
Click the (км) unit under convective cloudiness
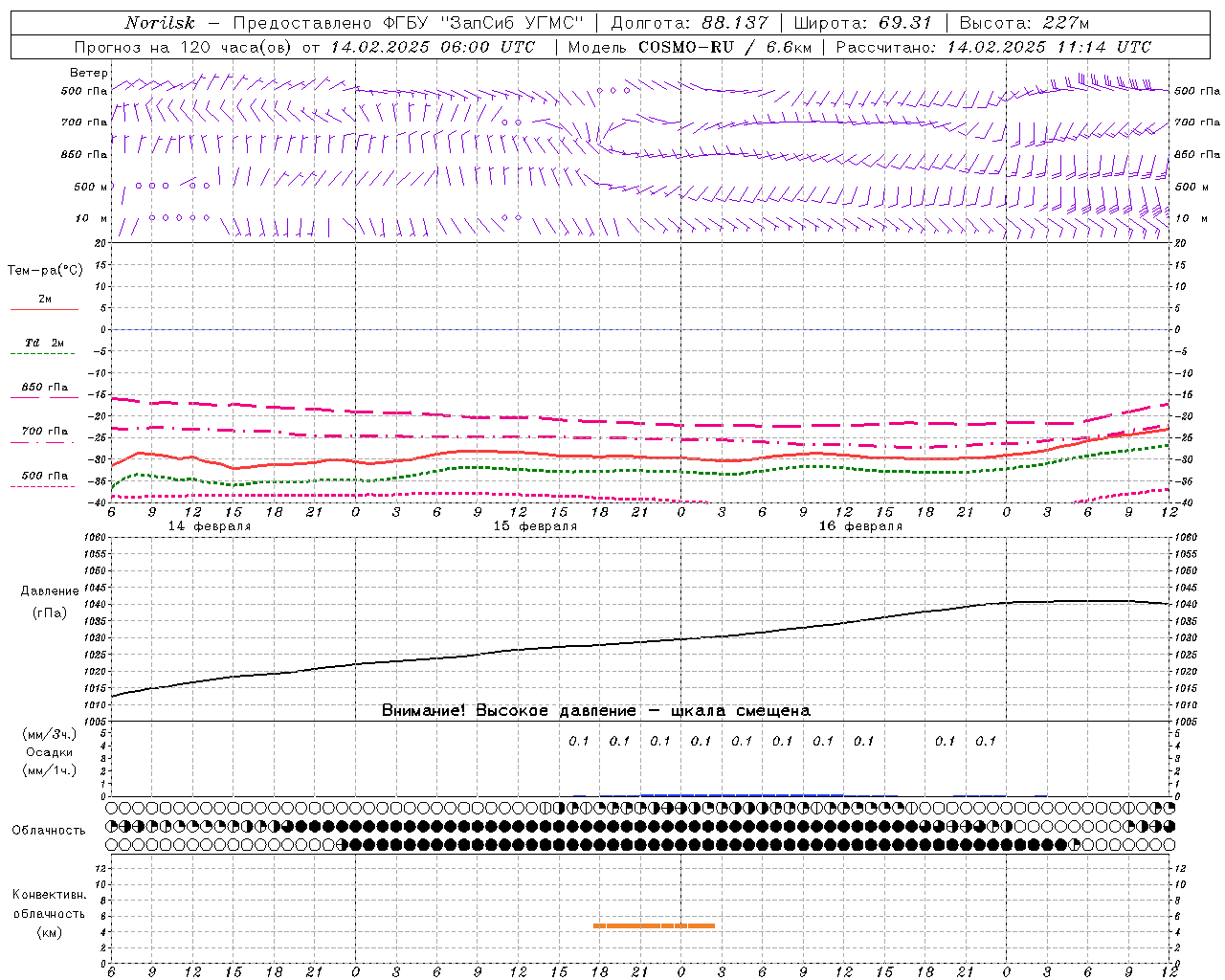point(50,932)
